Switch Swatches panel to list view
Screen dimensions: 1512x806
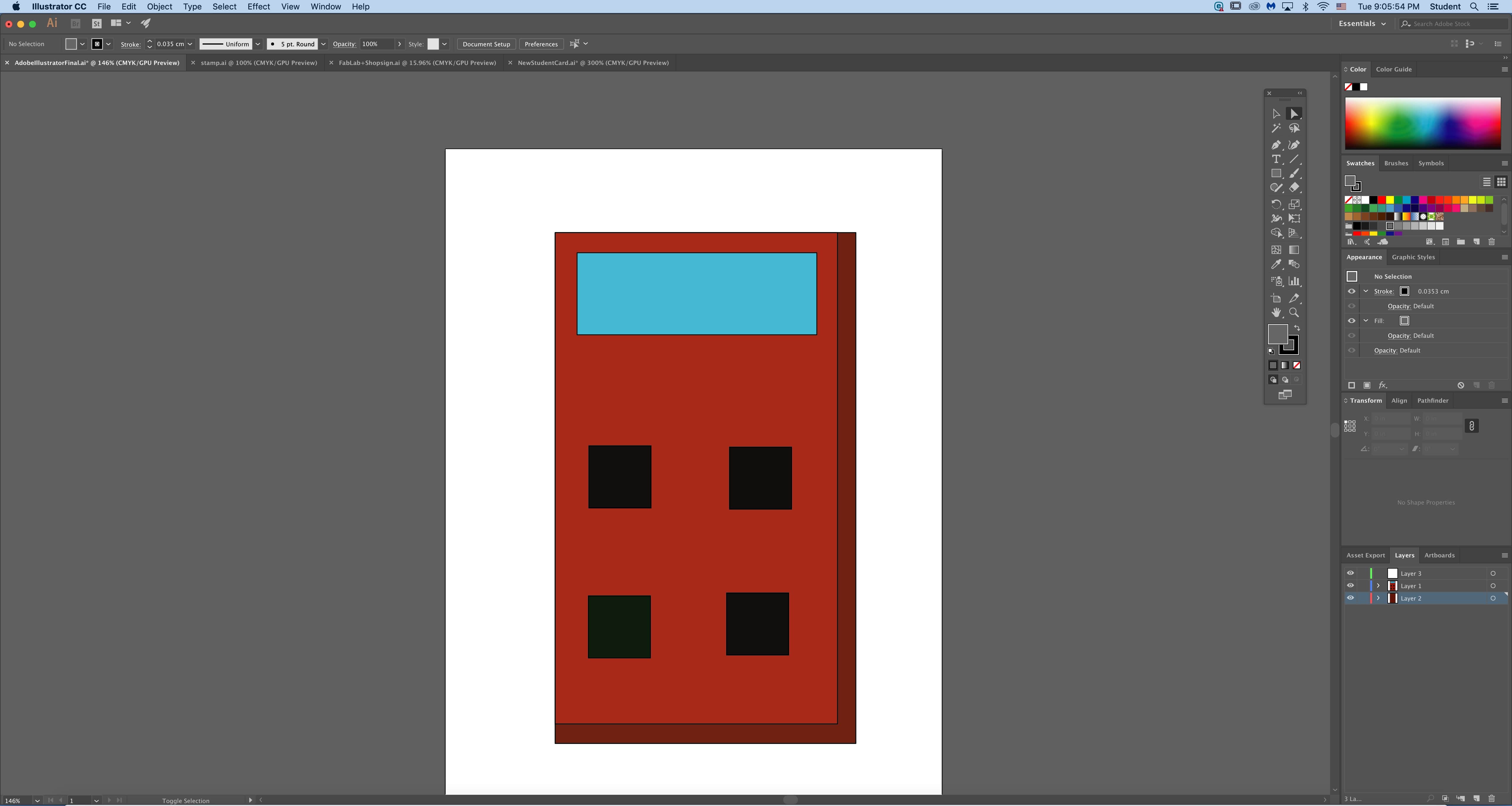pos(1487,182)
